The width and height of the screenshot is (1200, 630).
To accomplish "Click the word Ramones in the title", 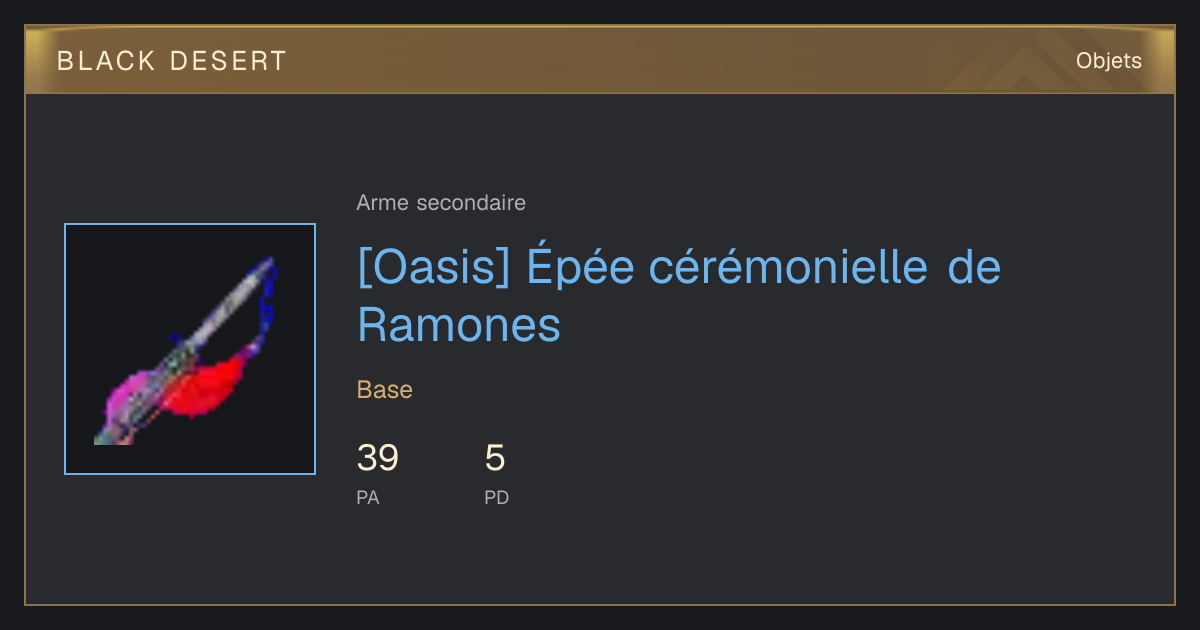I will tap(459, 325).
